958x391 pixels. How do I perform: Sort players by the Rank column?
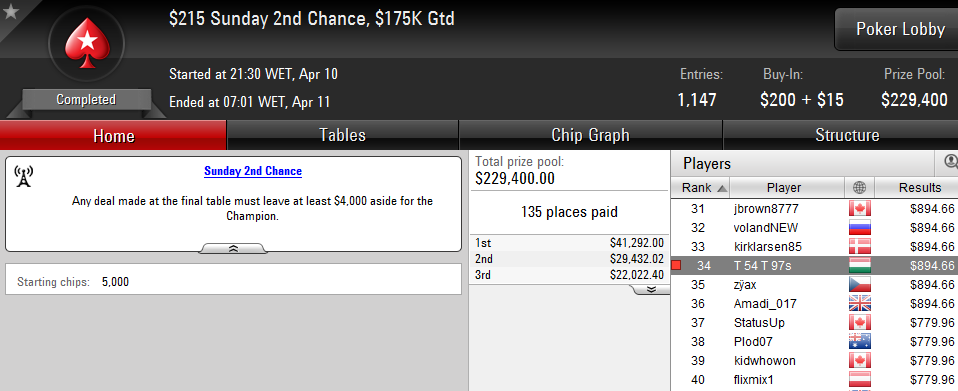pyautogui.click(x=700, y=188)
